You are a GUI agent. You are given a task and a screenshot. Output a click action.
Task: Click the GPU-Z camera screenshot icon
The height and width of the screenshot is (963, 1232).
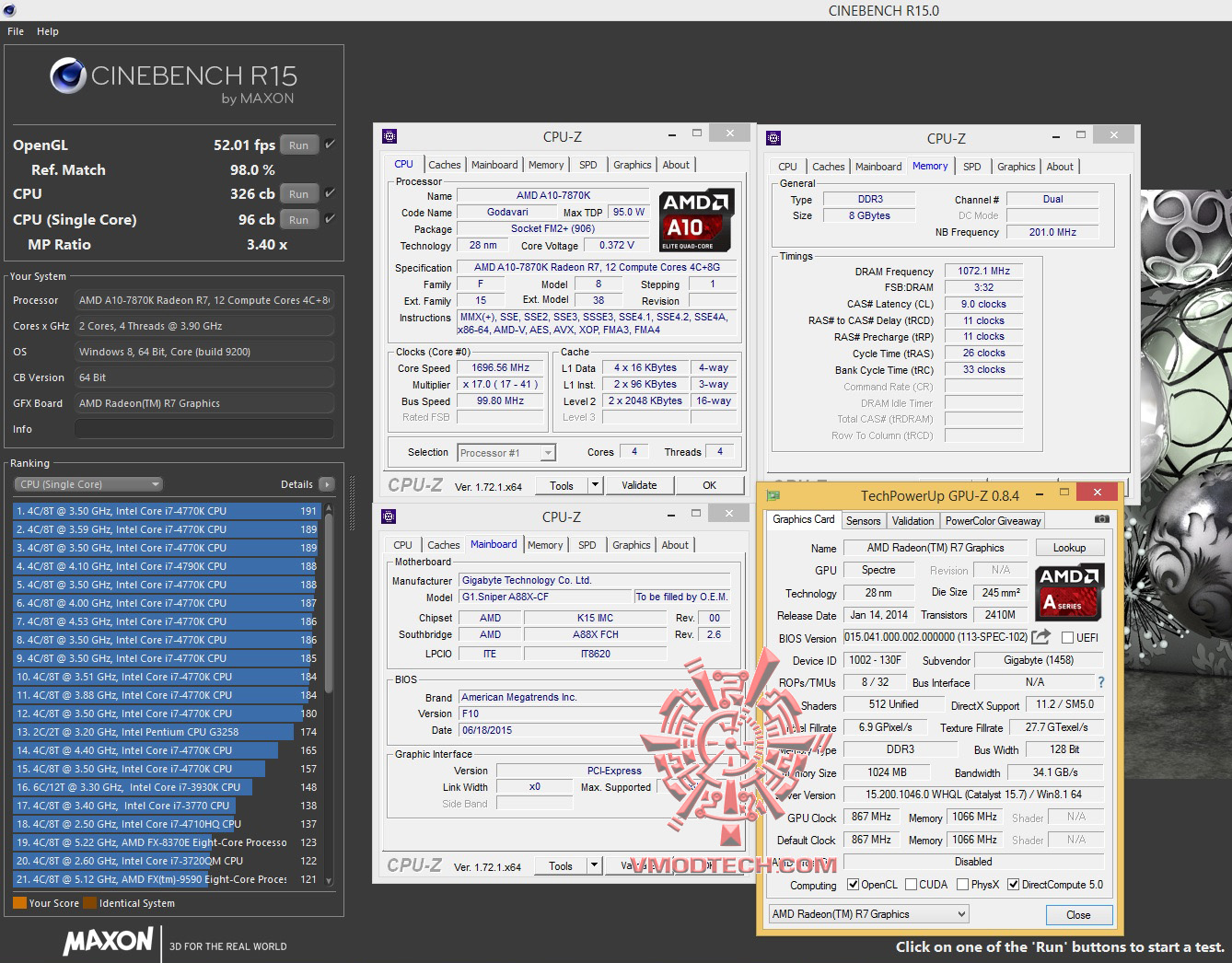[x=1101, y=519]
